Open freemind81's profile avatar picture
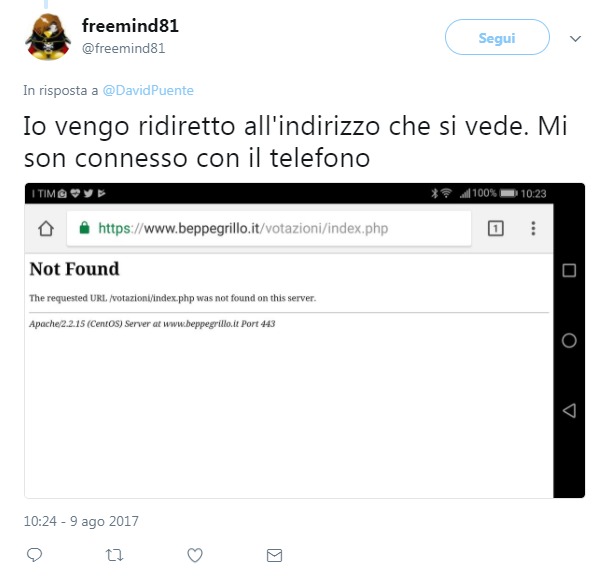 pos(48,37)
